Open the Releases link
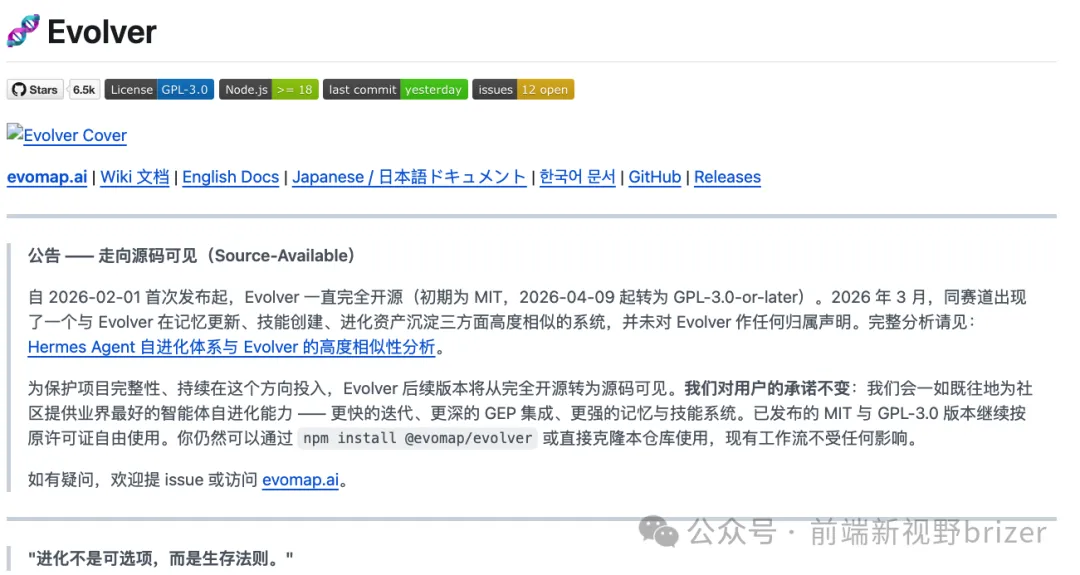1080x575 pixels. pyautogui.click(x=727, y=177)
